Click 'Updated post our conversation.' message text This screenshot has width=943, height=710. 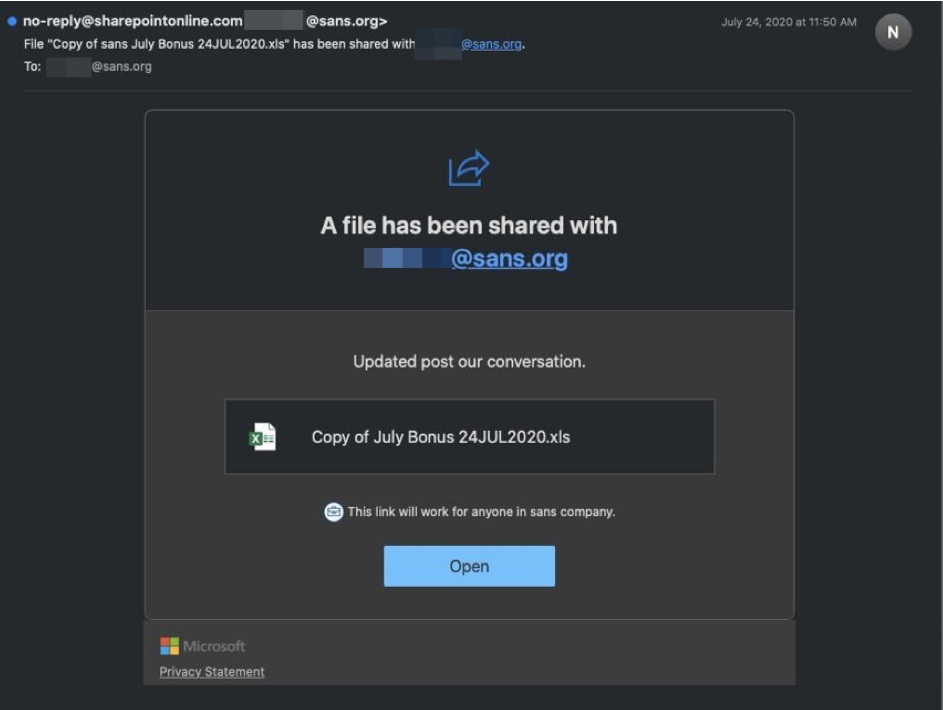pyautogui.click(x=469, y=361)
